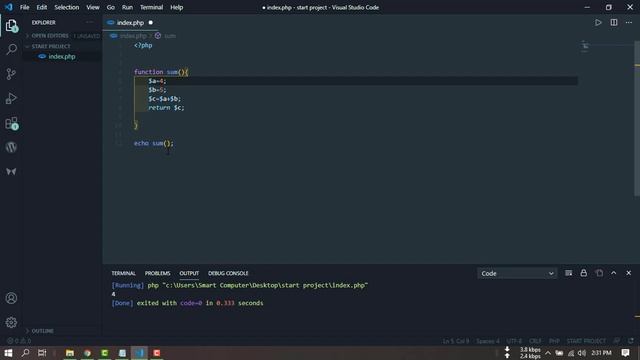
Task: Click the PHP language mode status item
Action: [554, 341]
